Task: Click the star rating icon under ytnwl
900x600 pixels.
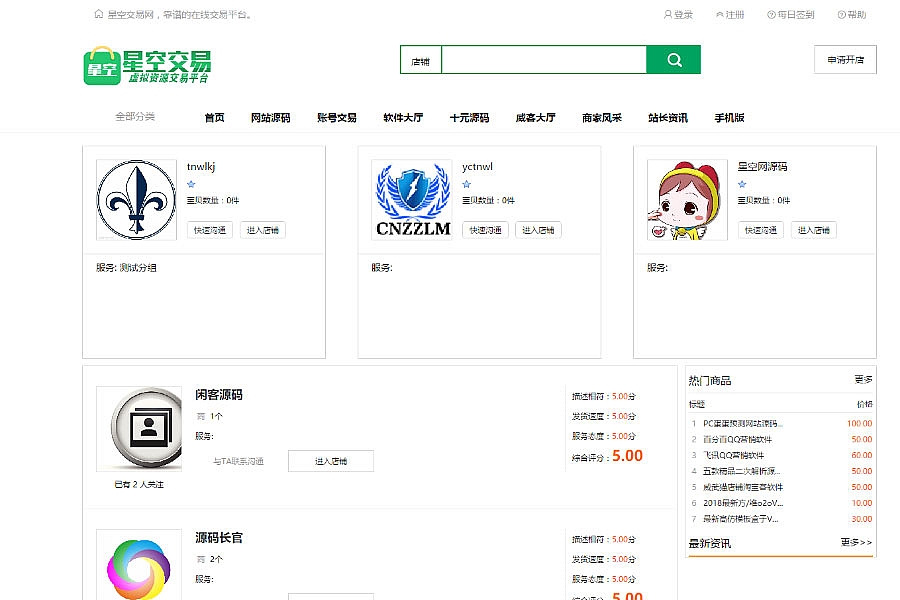Action: pos(466,184)
